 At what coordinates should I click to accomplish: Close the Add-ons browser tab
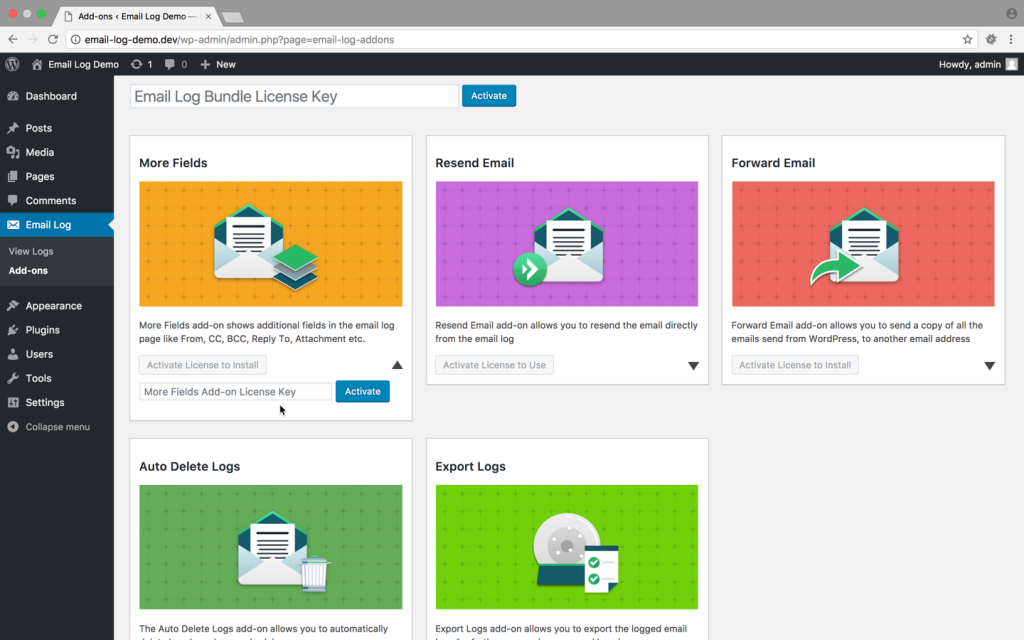coord(208,16)
